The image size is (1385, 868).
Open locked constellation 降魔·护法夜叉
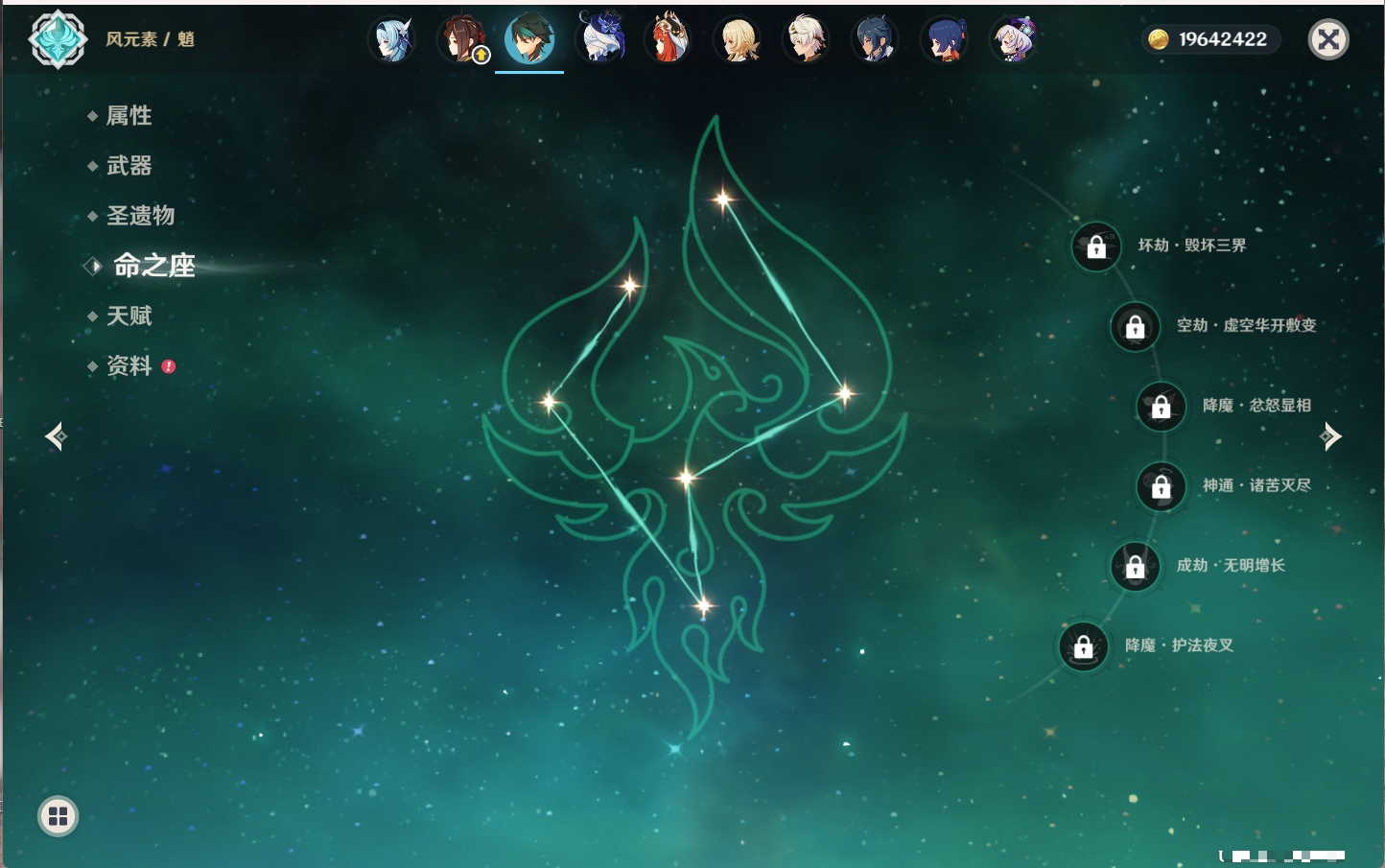coord(1084,646)
